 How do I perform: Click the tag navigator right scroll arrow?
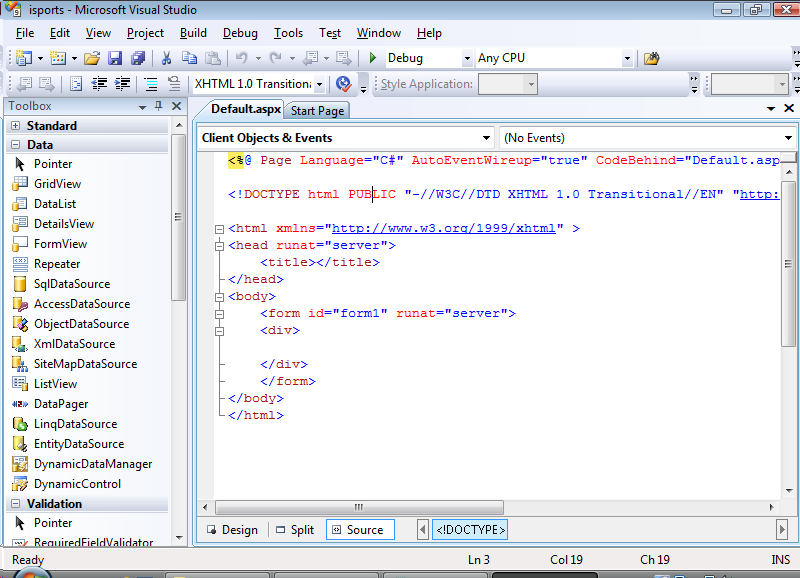point(782,530)
